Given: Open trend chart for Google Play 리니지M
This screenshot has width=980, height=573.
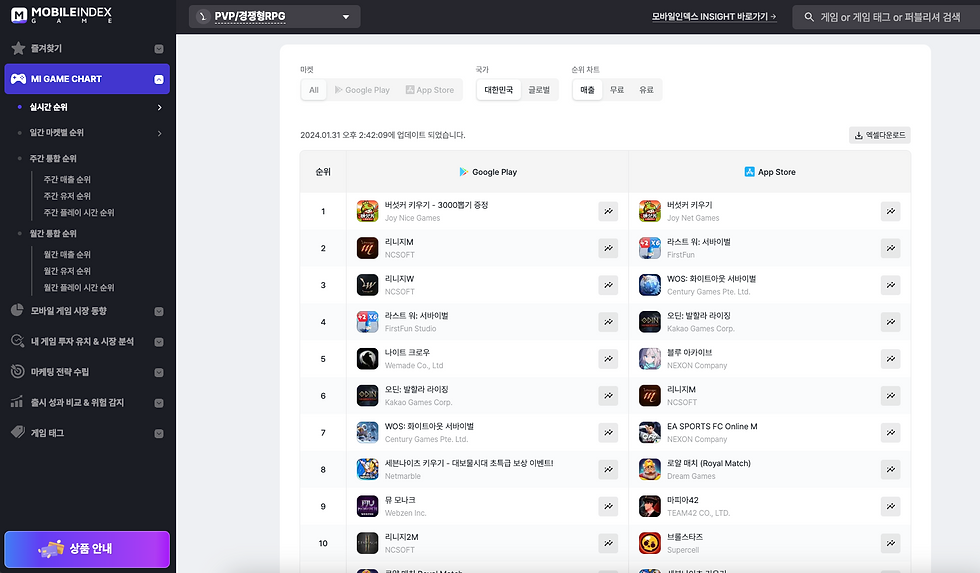Looking at the screenshot, I should coord(608,248).
